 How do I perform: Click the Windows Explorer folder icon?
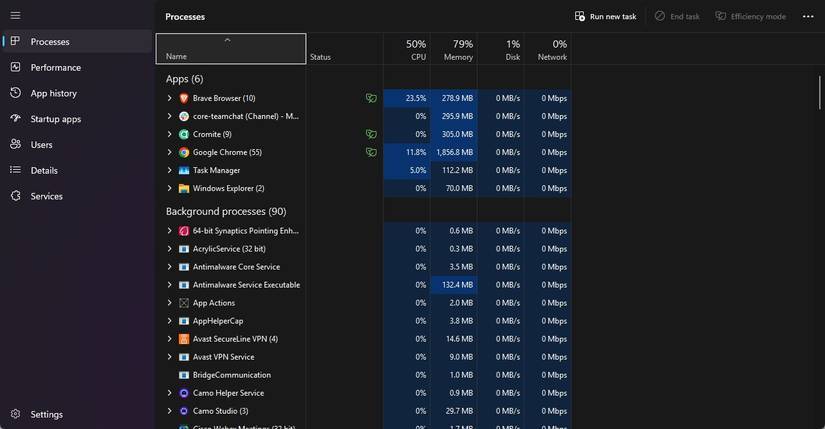coord(184,188)
